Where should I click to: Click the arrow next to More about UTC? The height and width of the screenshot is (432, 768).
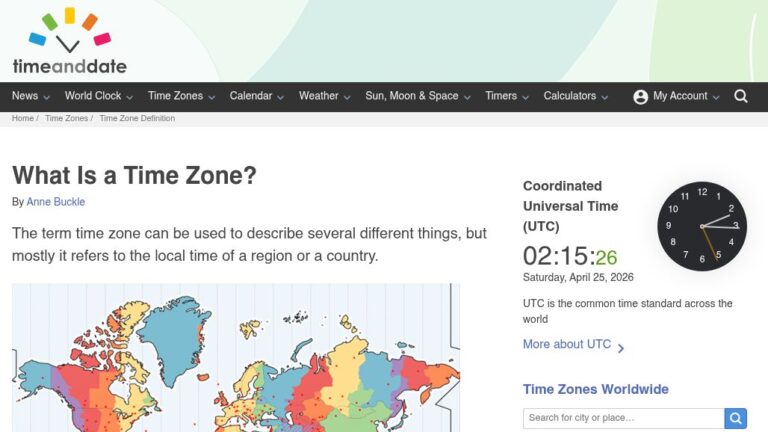click(621, 348)
